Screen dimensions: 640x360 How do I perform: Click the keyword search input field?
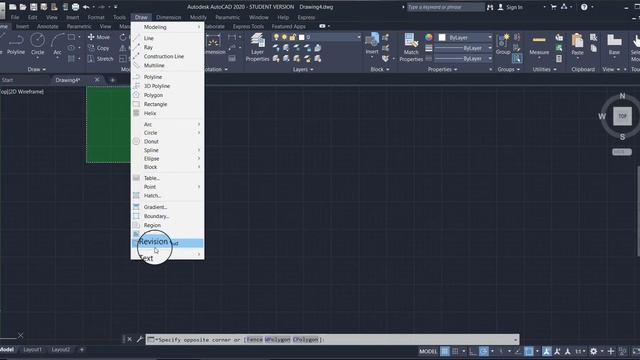[445, 7]
